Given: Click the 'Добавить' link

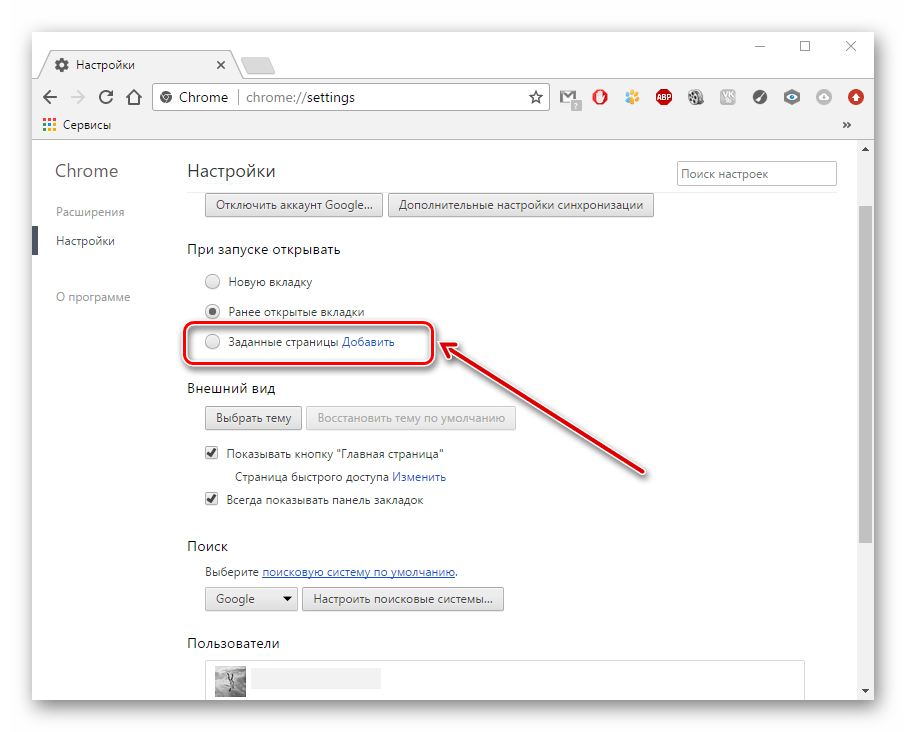Looking at the screenshot, I should pos(369,342).
